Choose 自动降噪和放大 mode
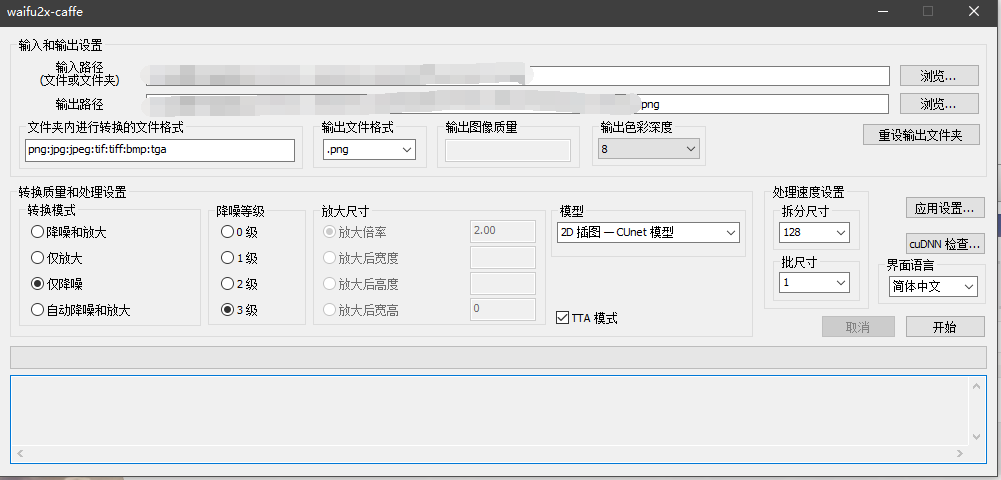The width and height of the screenshot is (1001, 480). tap(80, 310)
